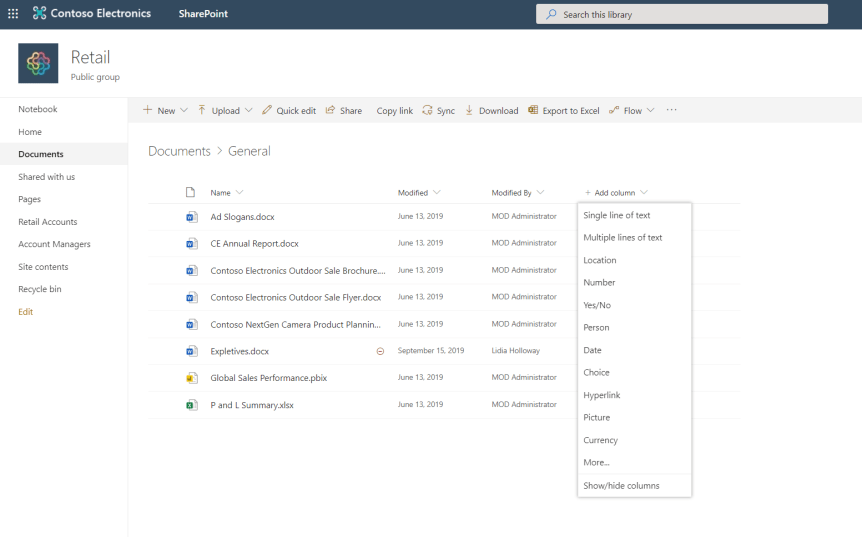The height and width of the screenshot is (537, 862).
Task: Click the Excel icon for P and L Summary
Action: 191,405
